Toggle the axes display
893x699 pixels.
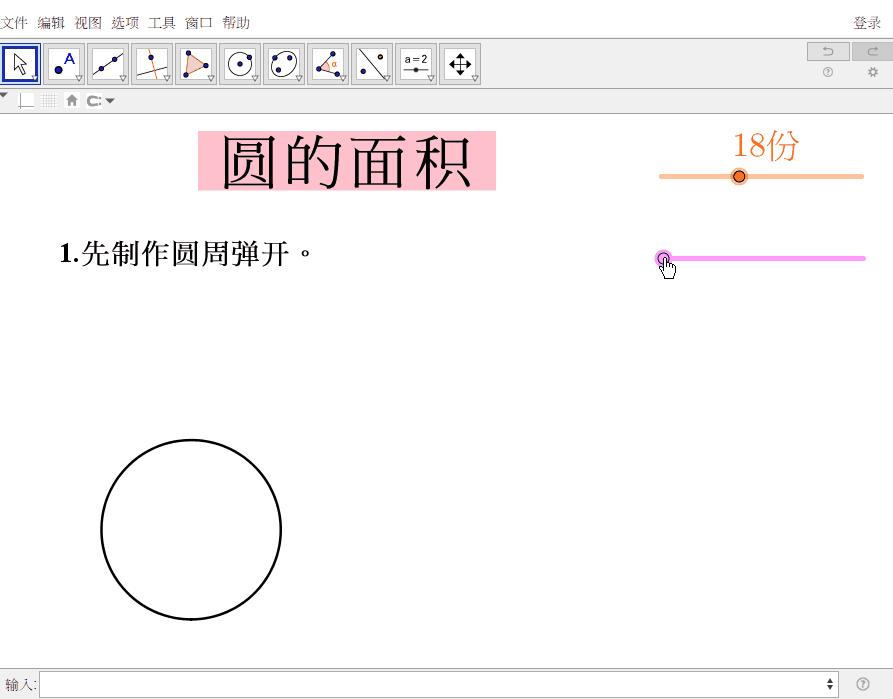[26, 100]
